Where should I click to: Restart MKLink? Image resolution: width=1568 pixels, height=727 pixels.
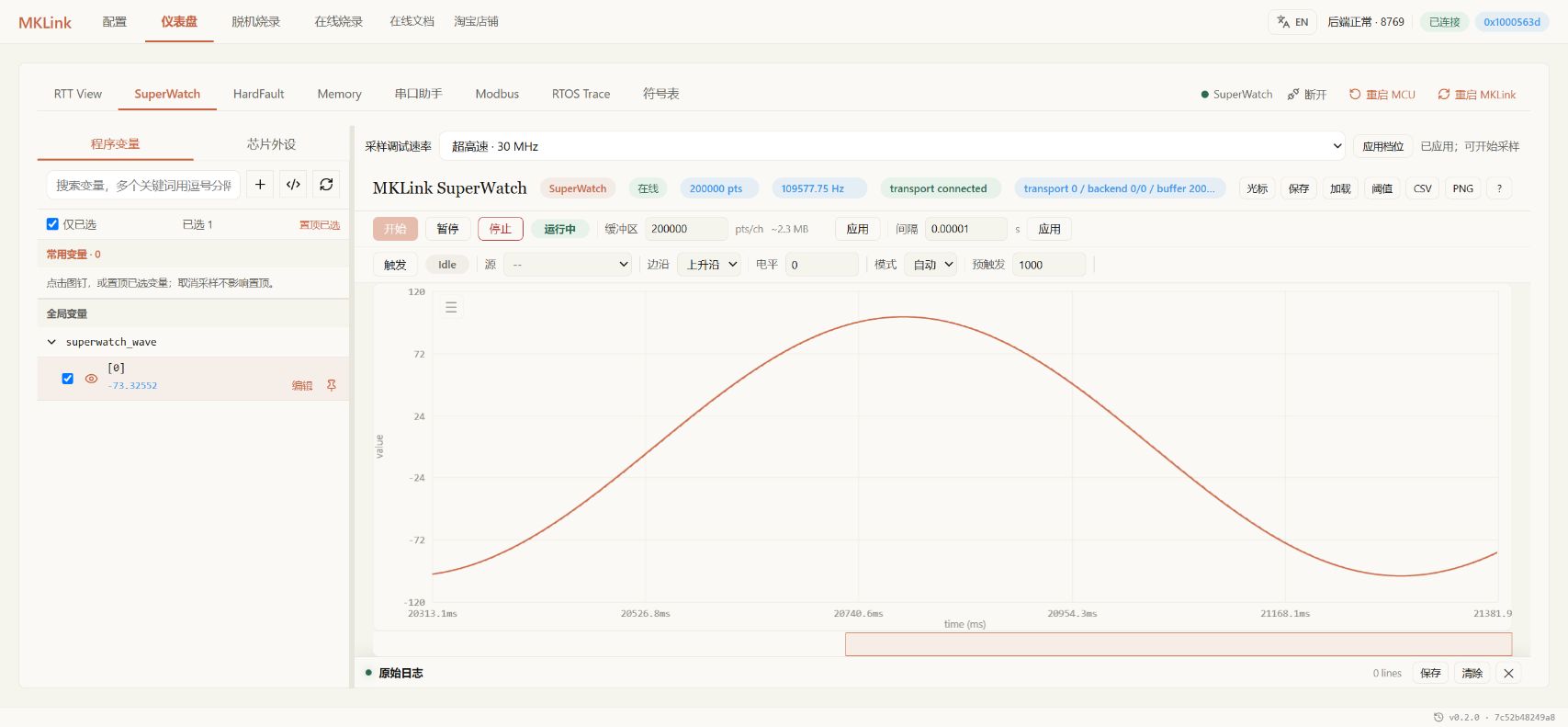pyautogui.click(x=1476, y=95)
